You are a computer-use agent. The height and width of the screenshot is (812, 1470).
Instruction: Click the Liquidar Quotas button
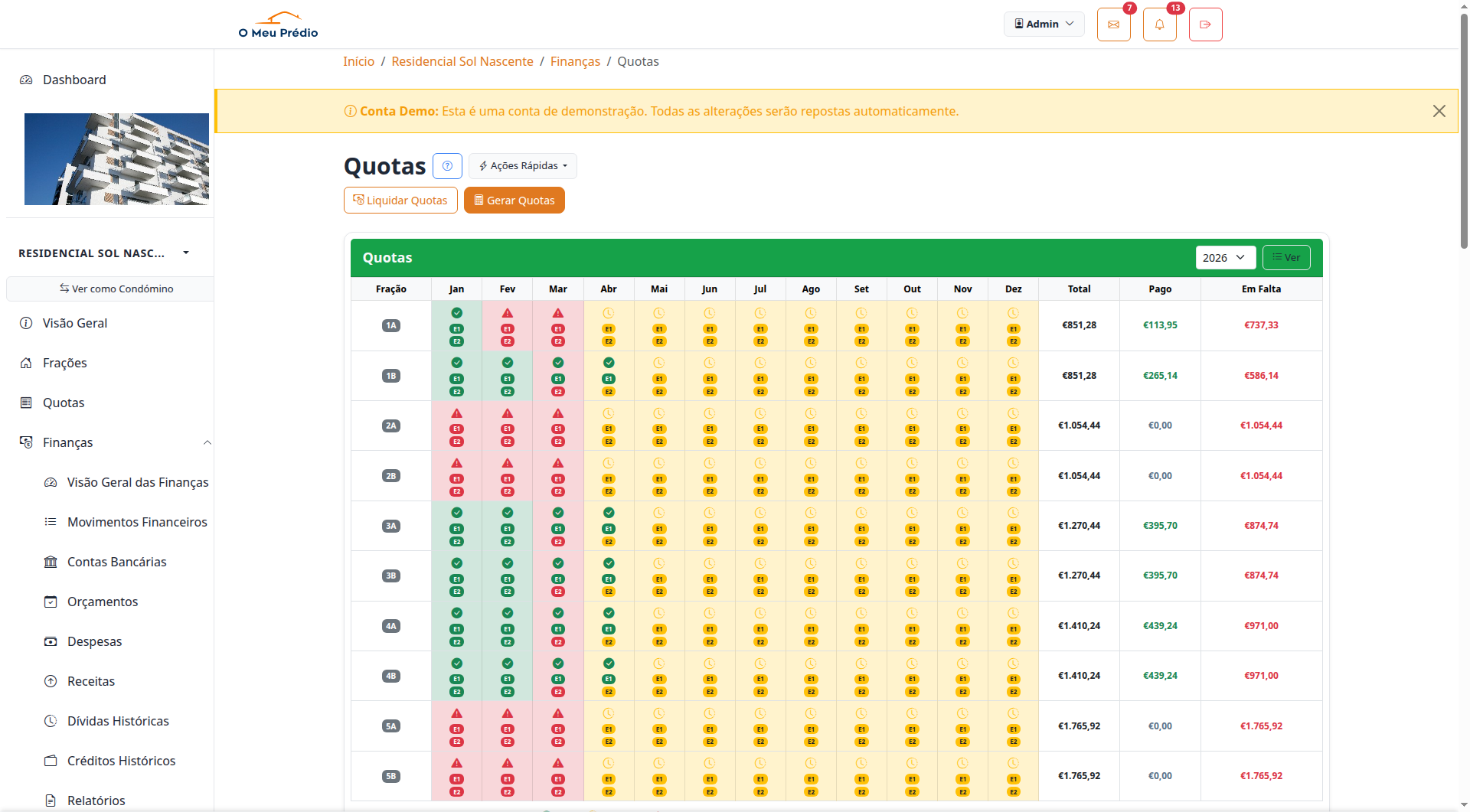point(400,201)
